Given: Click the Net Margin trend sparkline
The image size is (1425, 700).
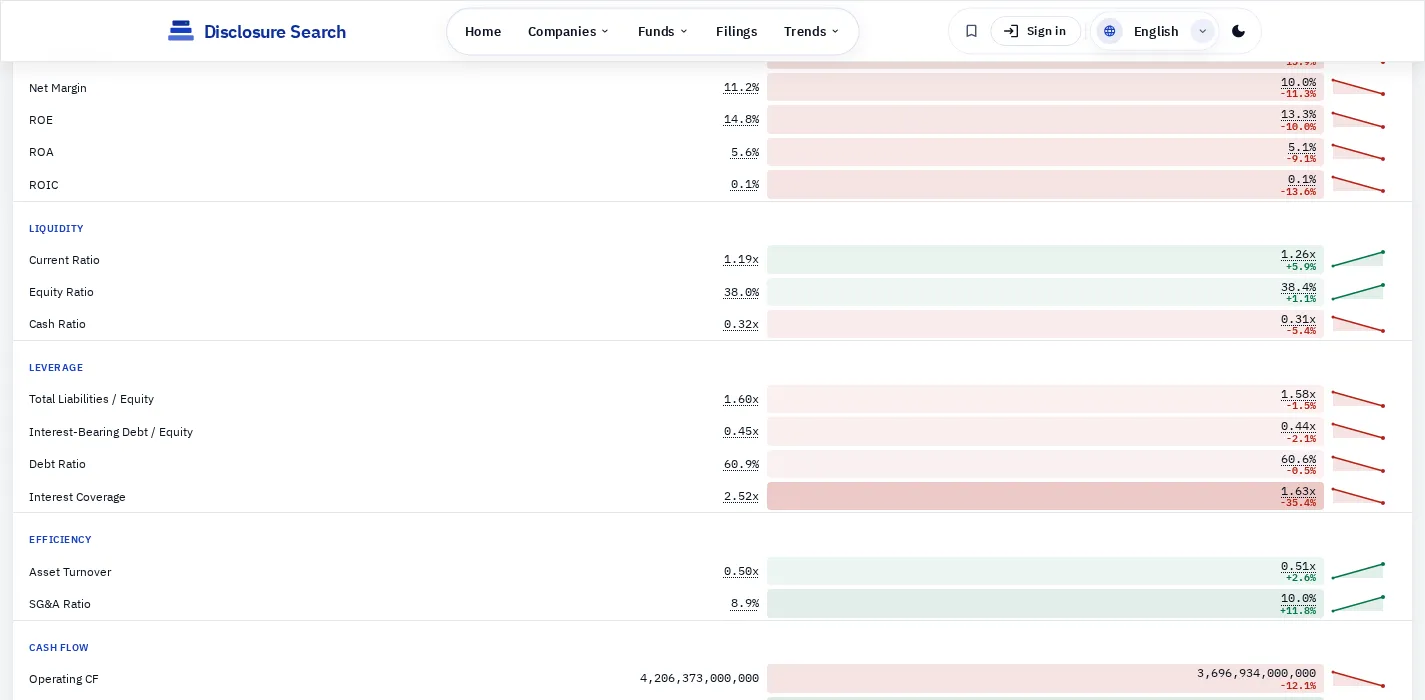Looking at the screenshot, I should [1358, 87].
